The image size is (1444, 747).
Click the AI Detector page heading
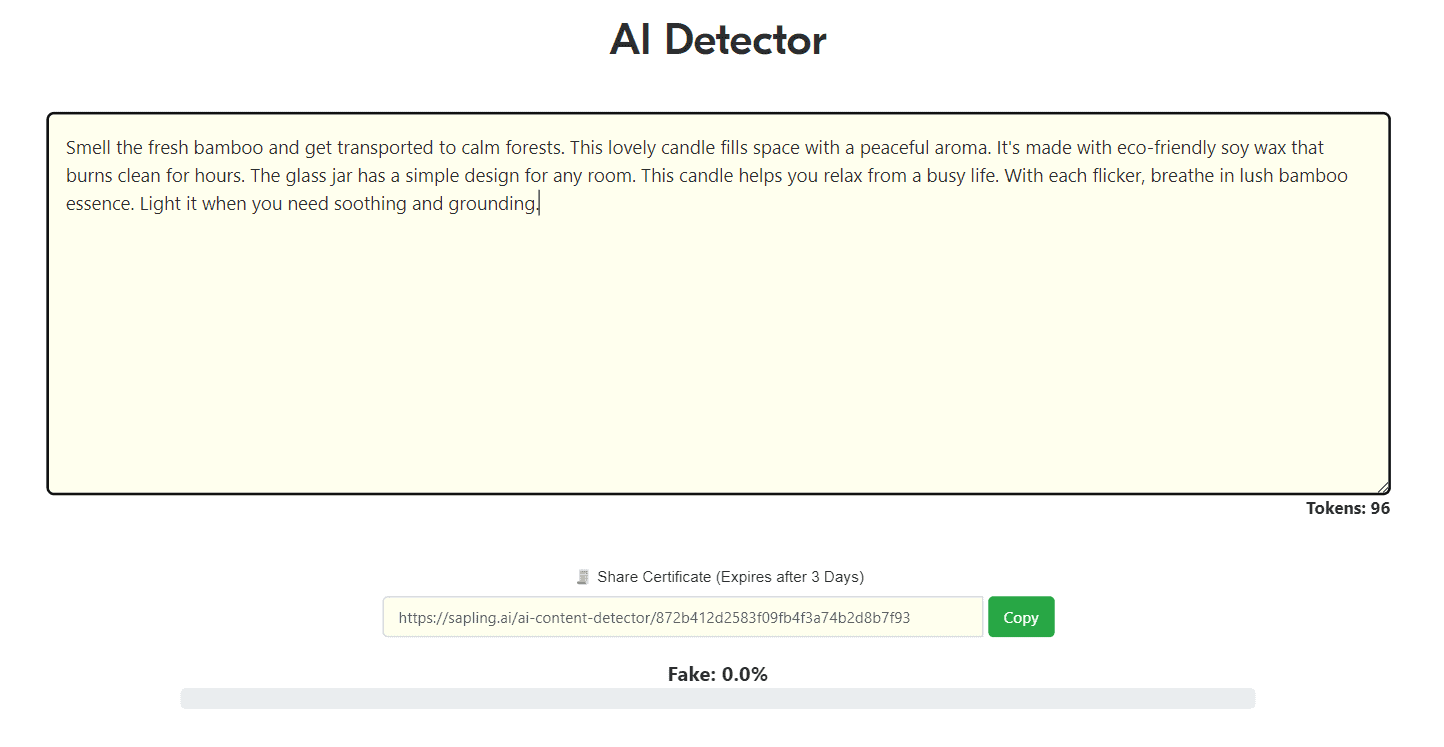(x=718, y=40)
